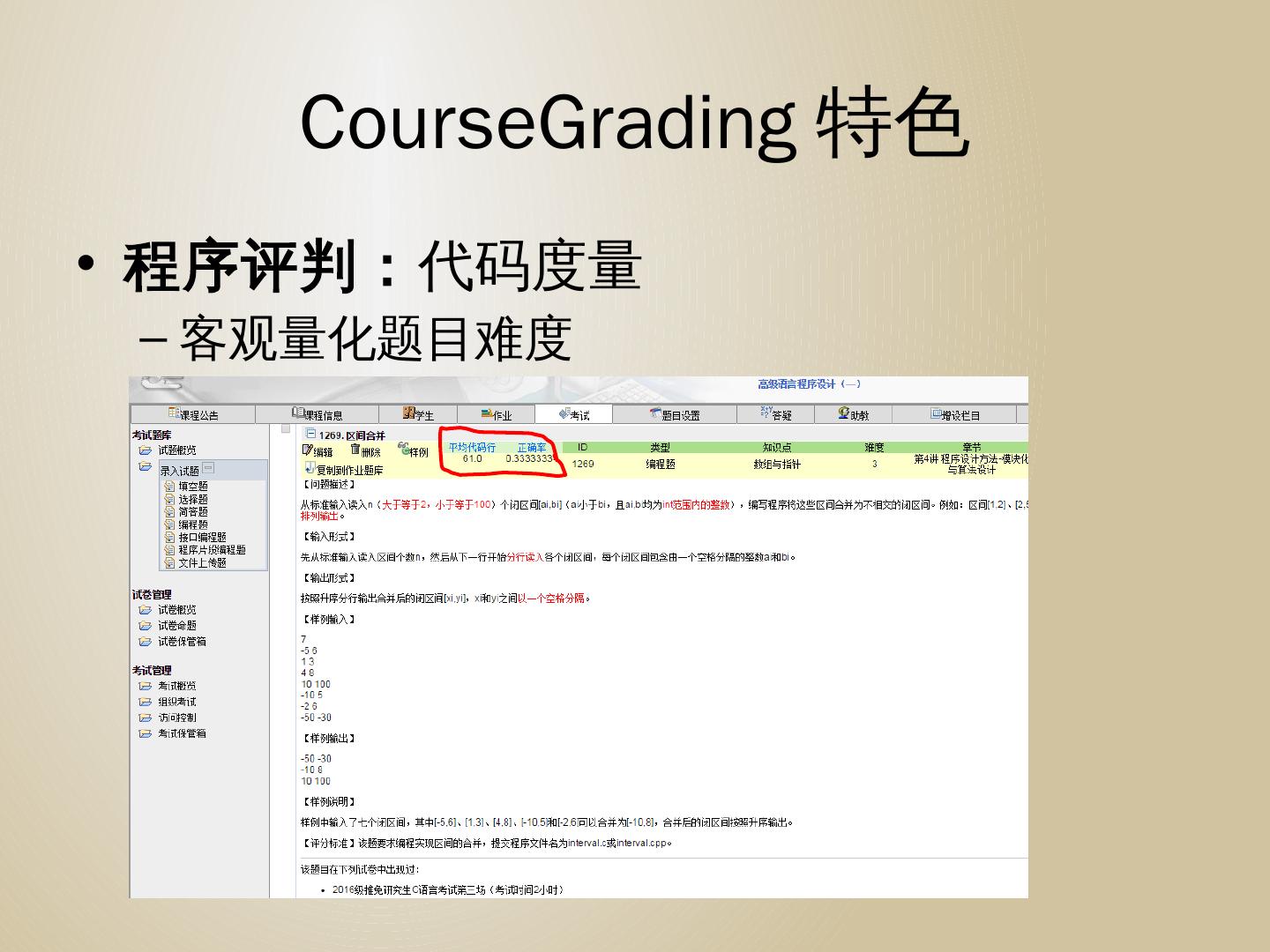The height and width of the screenshot is (952, 1270).
Task: Click folder icon beside 录入试题
Action: point(146,467)
